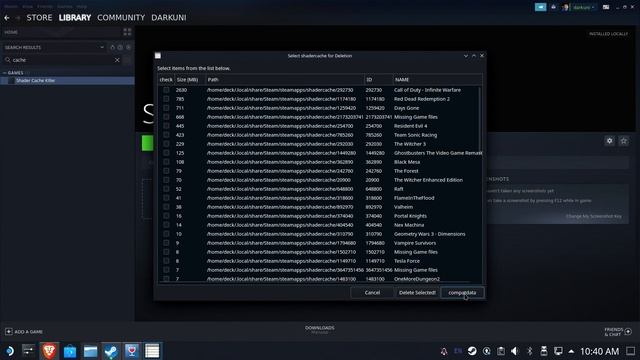This screenshot has height=360, width=640.
Task: Open tray notifications bell icon
Action: pos(444,351)
